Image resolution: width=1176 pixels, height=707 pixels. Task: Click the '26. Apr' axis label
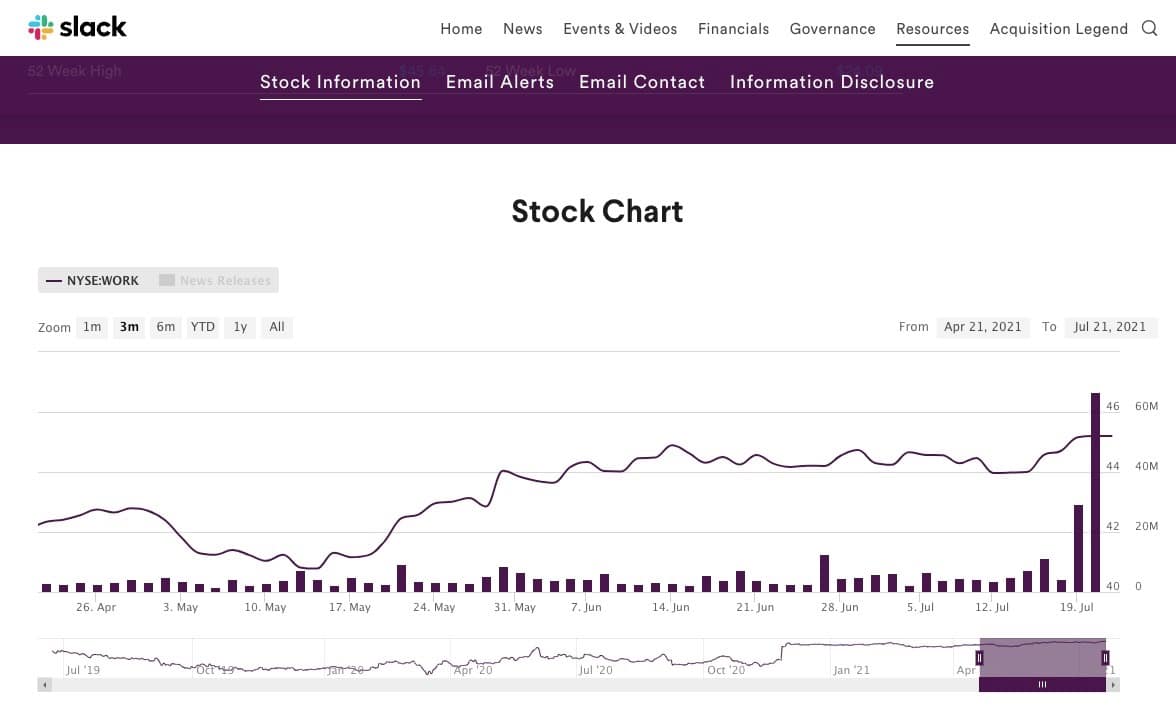click(96, 607)
